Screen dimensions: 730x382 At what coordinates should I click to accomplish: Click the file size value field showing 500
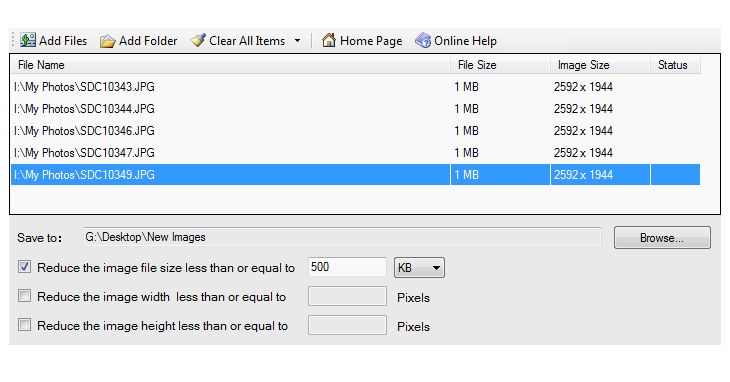347,267
